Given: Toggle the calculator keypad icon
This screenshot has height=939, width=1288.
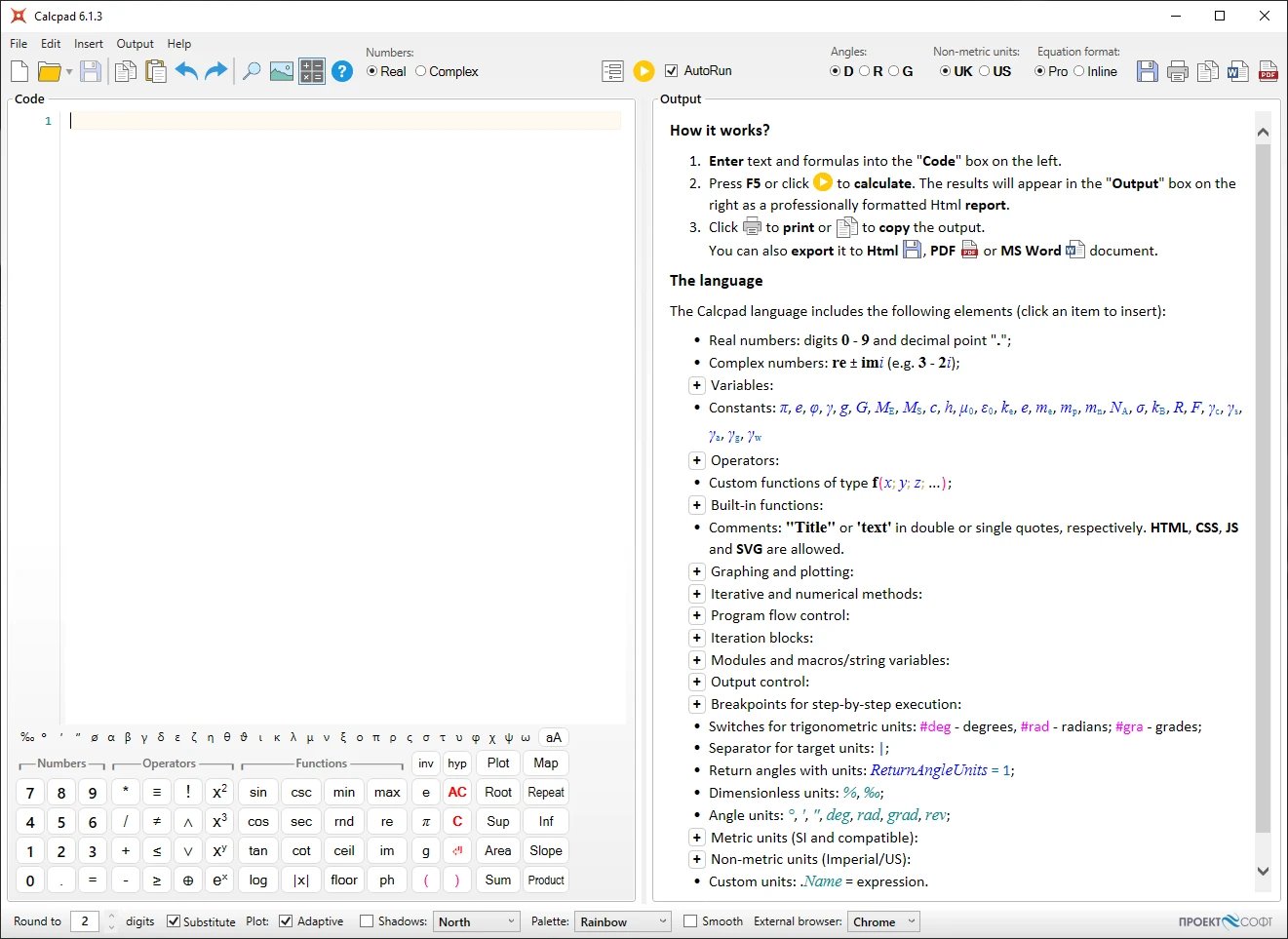Looking at the screenshot, I should pos(312,71).
